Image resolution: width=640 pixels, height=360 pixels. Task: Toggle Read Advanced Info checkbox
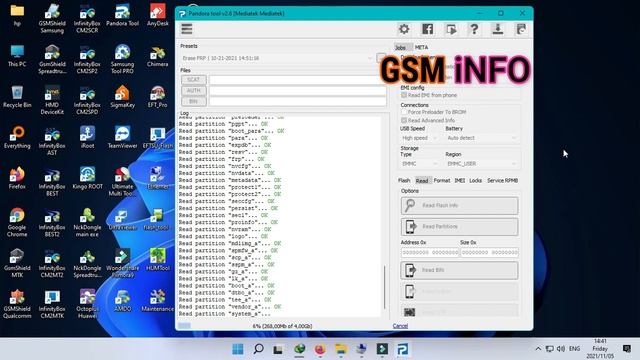(x=404, y=120)
